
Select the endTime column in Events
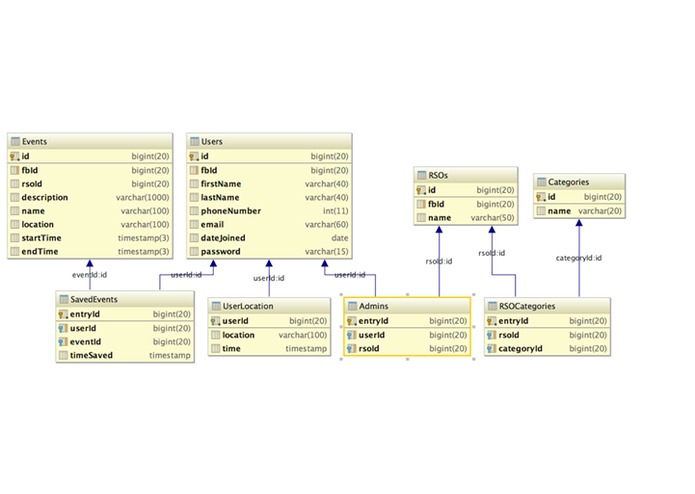[x=90, y=251]
